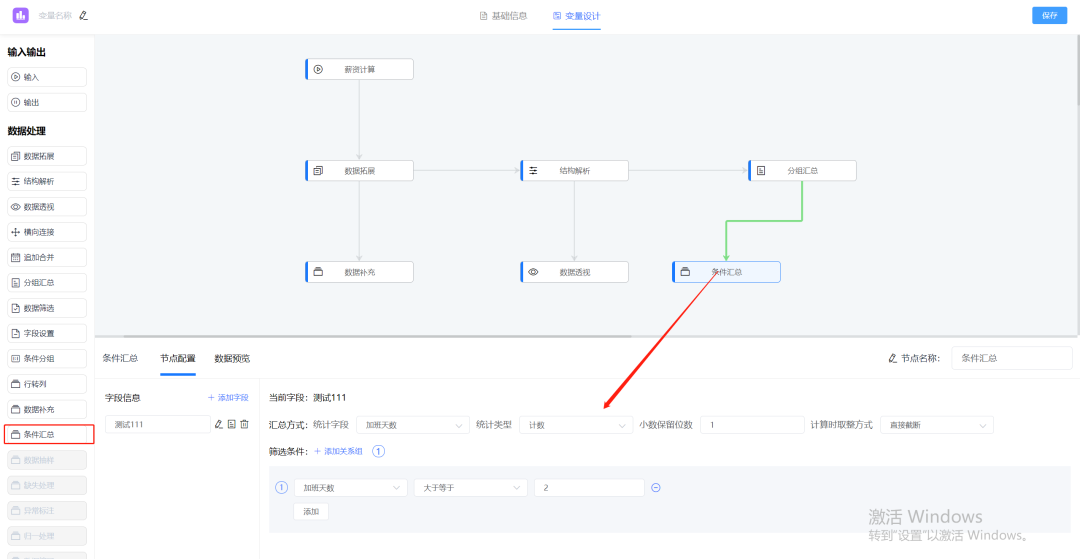Switch to the 变量设计 tab
This screenshot has height=559, width=1080.
[x=577, y=15]
